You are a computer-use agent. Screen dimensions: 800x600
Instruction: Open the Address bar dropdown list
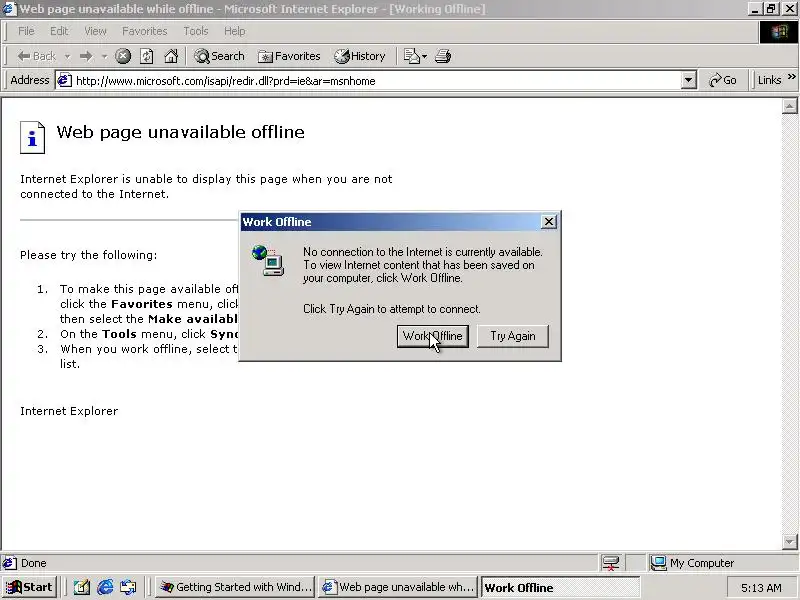point(688,80)
